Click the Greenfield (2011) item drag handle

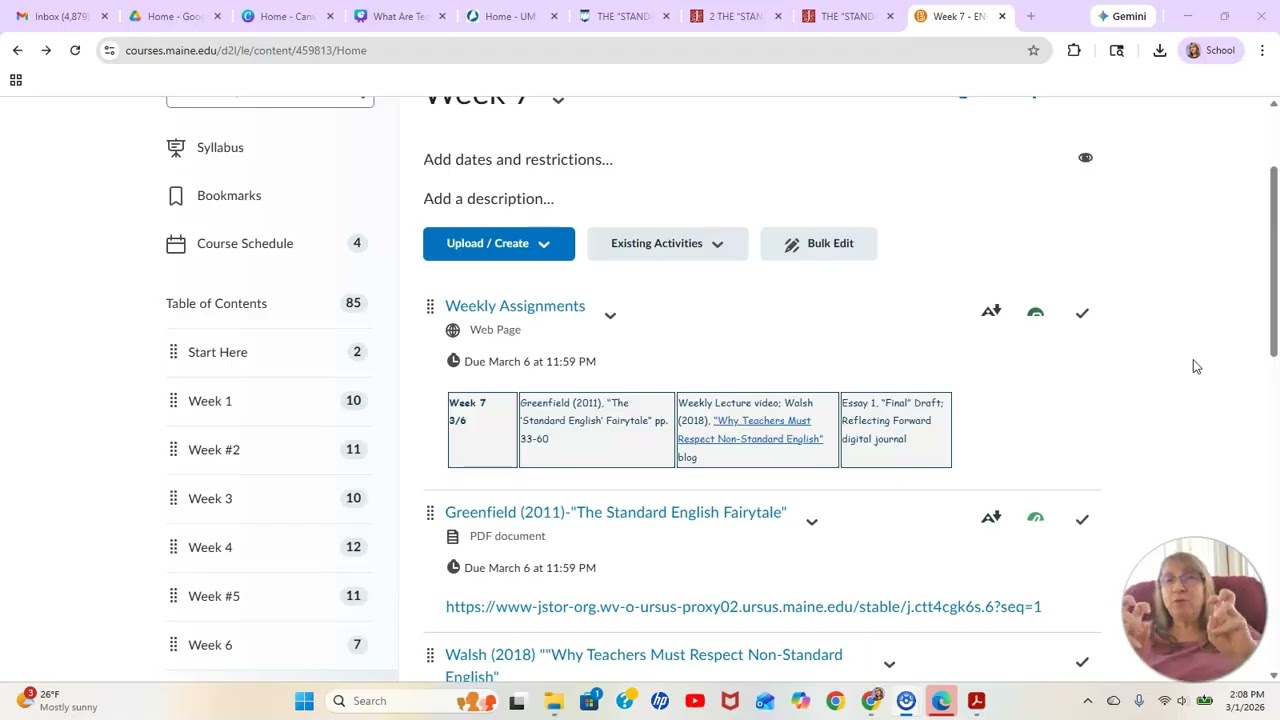430,512
